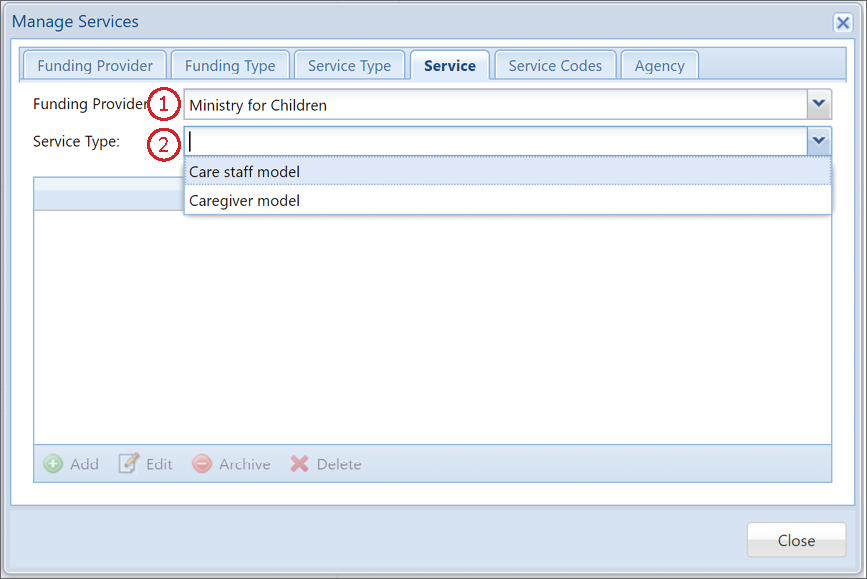Switch to the Agency tab

click(660, 66)
